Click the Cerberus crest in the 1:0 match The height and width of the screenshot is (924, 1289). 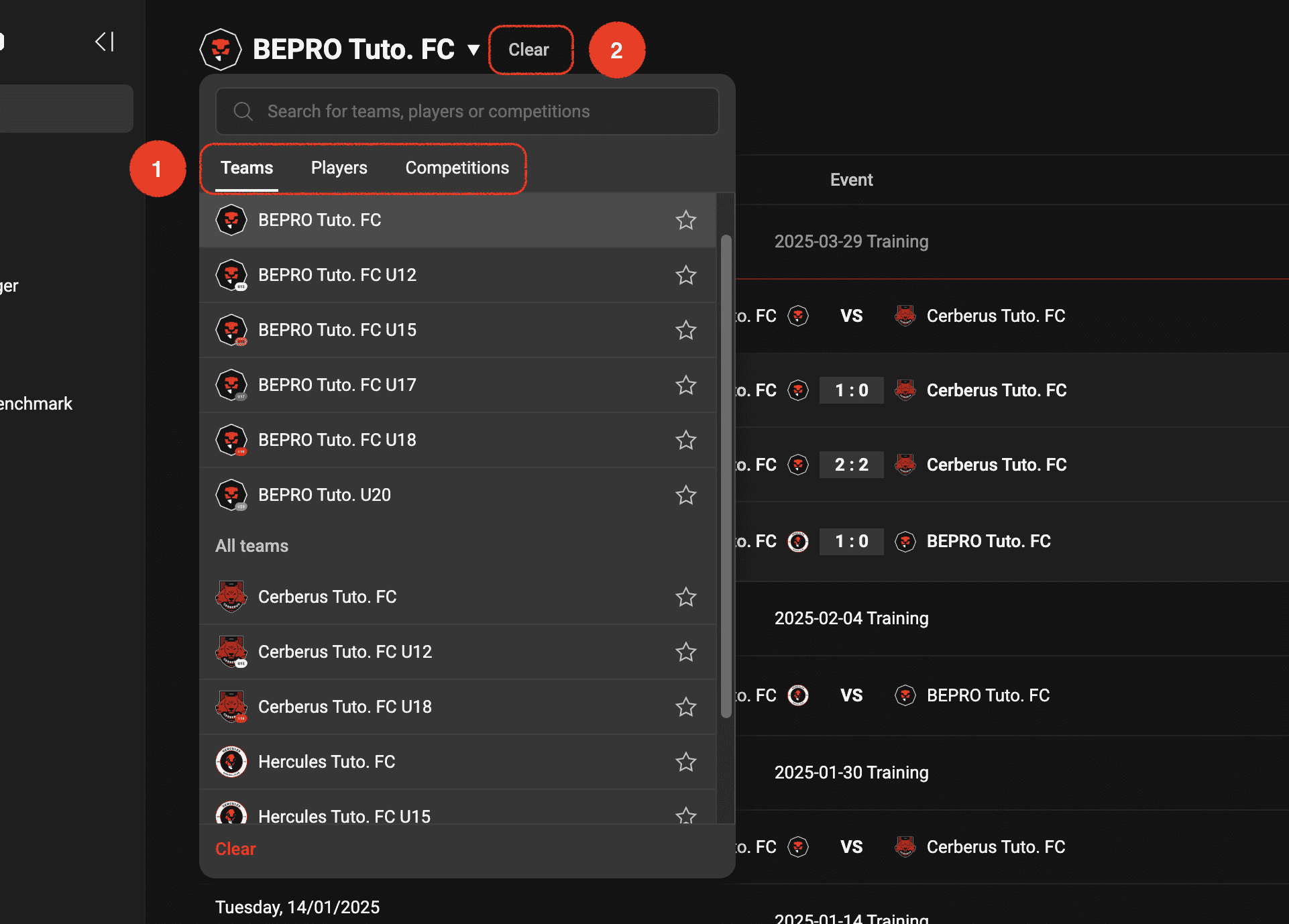pos(905,390)
